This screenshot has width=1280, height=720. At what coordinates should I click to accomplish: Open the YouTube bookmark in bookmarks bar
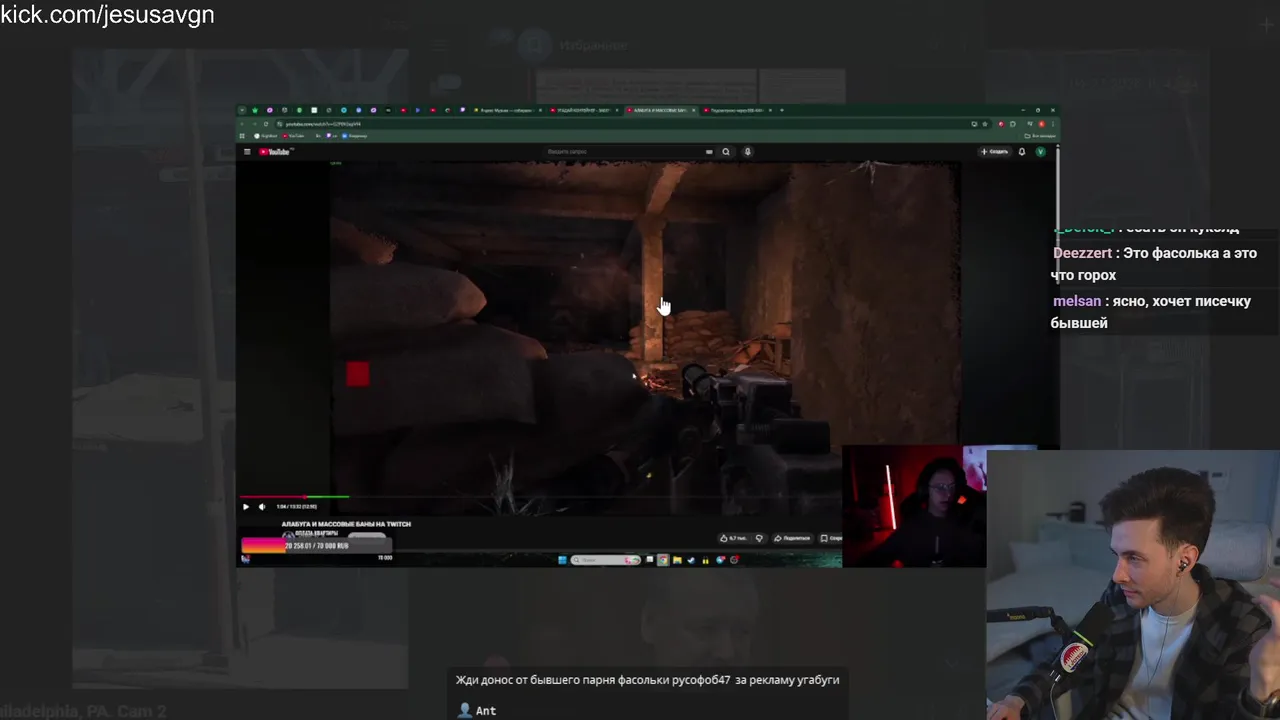point(293,135)
